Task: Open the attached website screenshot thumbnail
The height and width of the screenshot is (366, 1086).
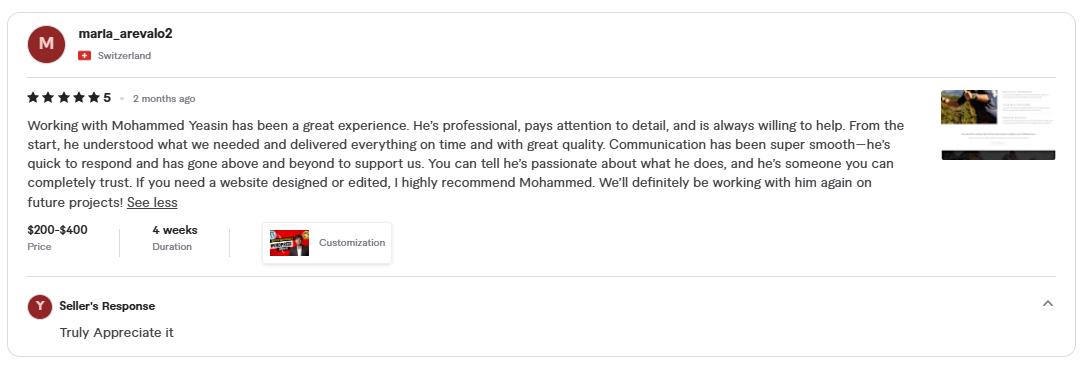Action: (x=998, y=125)
